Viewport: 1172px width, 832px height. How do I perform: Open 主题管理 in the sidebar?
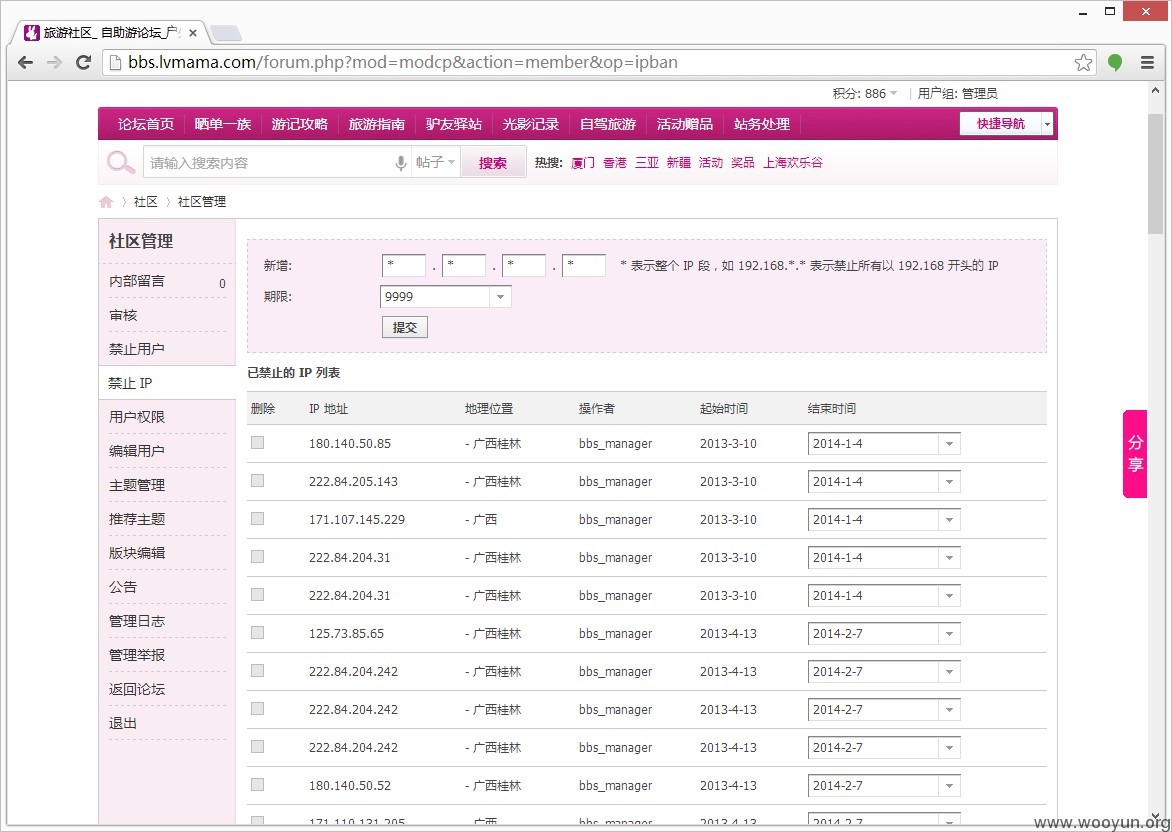[137, 485]
